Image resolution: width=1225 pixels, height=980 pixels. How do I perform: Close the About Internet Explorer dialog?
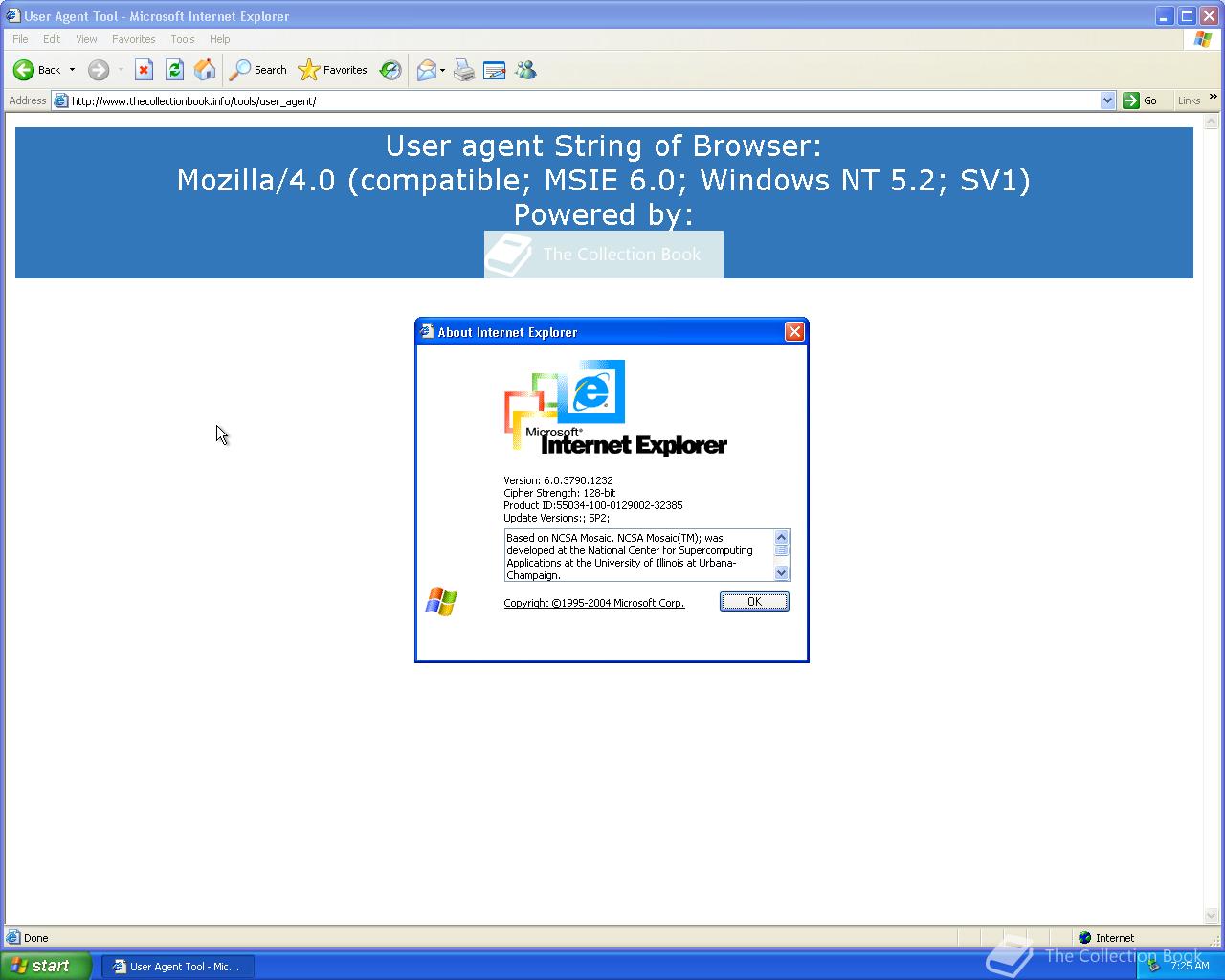794,332
